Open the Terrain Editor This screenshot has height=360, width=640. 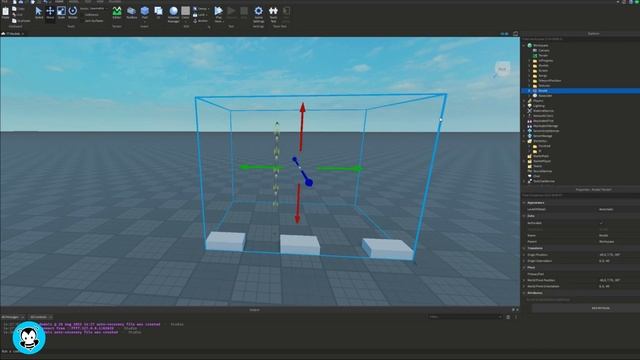pyautogui.click(x=117, y=12)
